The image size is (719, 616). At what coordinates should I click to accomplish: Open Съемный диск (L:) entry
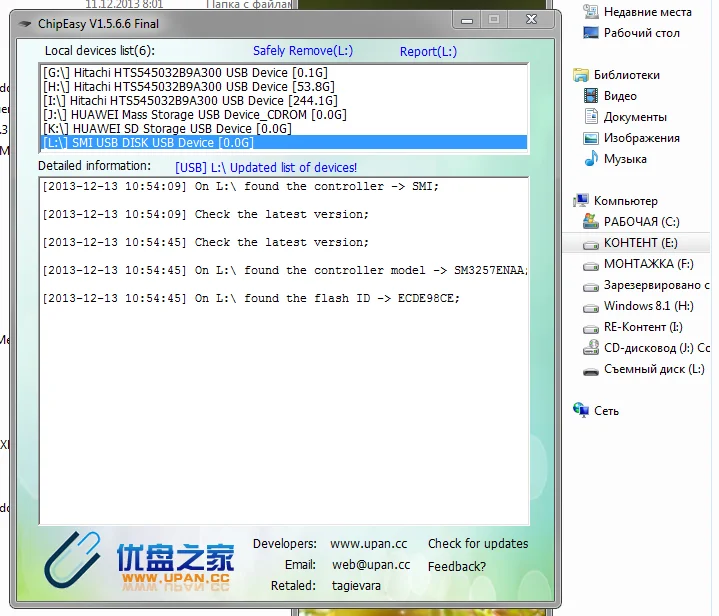coord(654,369)
